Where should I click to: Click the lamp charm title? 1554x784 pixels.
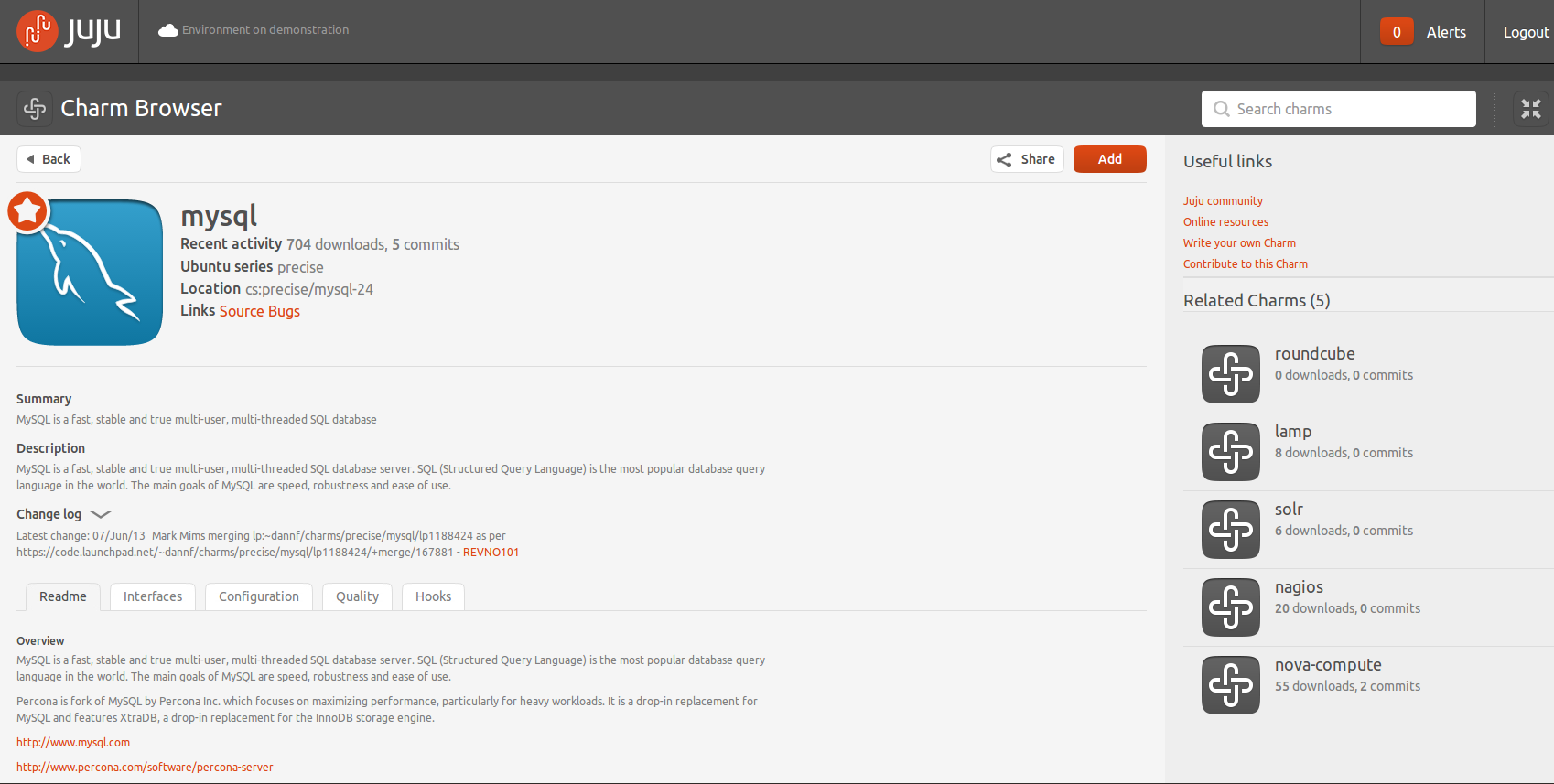[1292, 432]
